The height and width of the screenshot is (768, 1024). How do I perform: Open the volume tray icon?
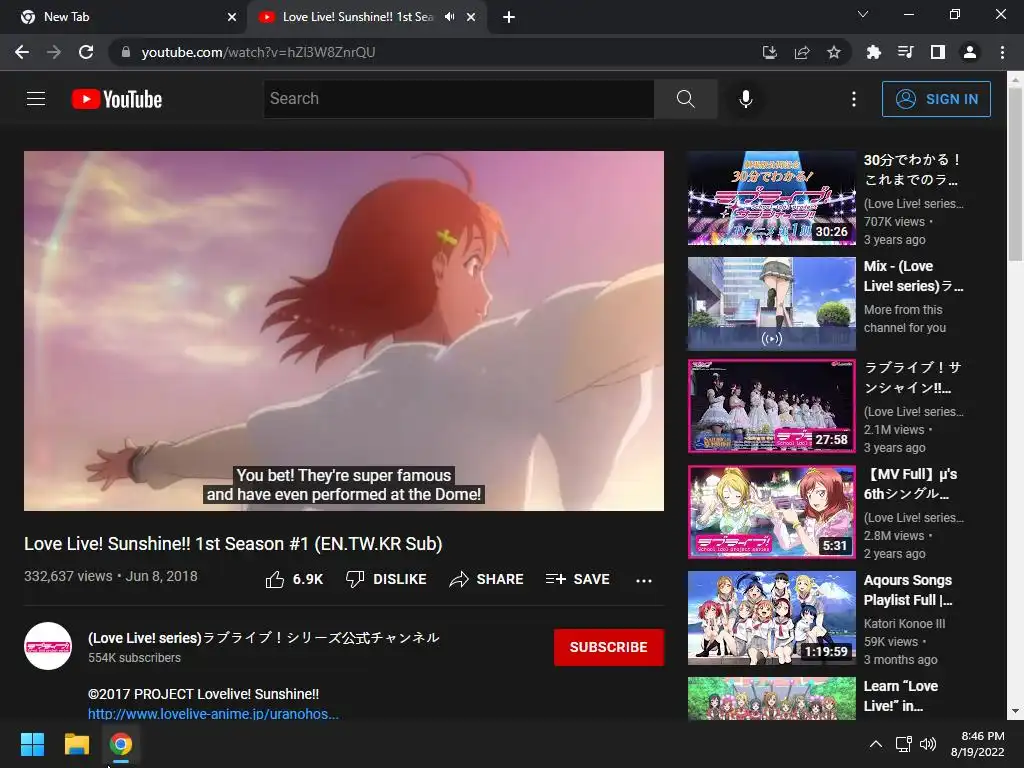pos(927,744)
